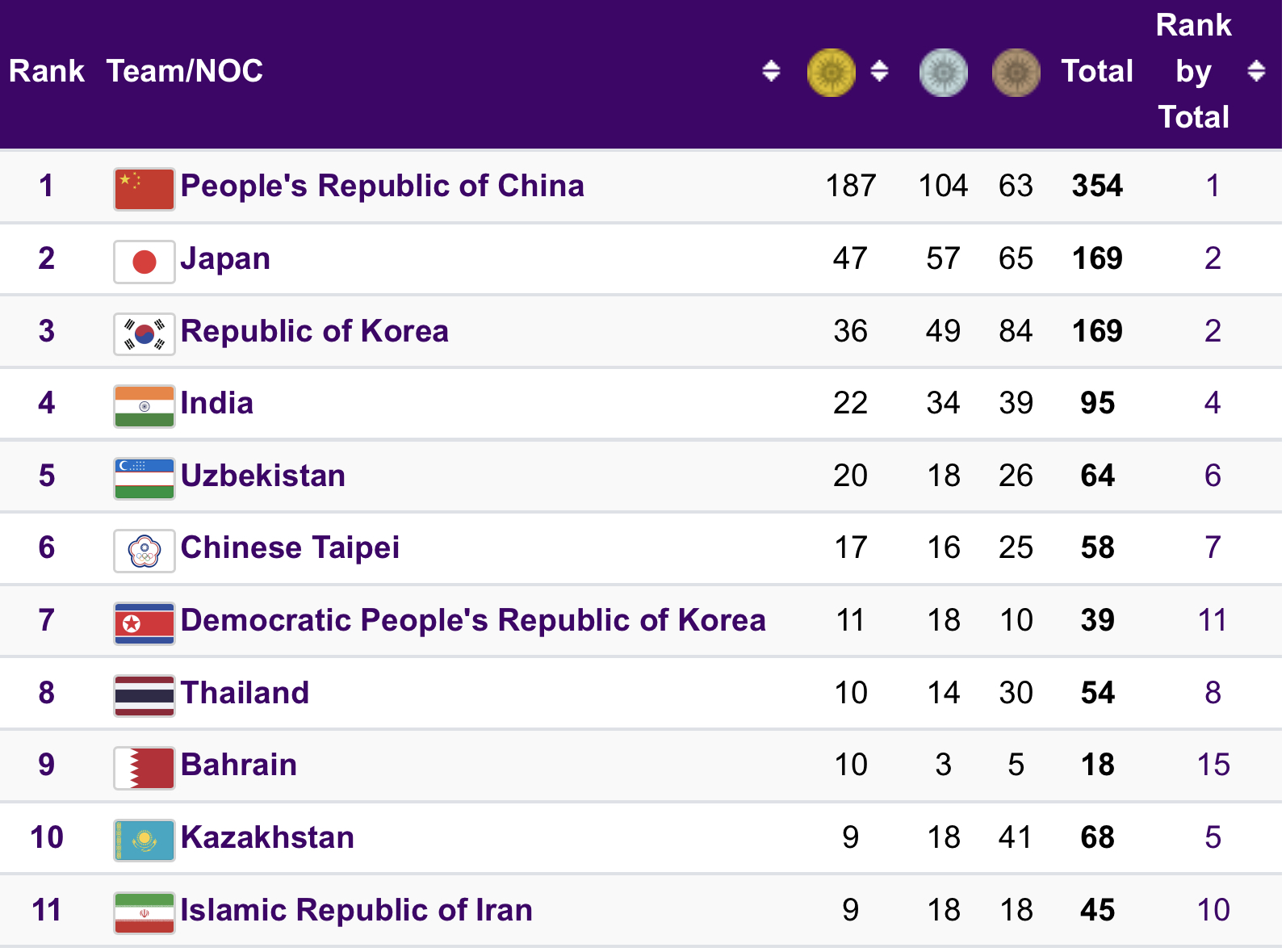Sort by gold medals using arrows
The width and height of the screenshot is (1286, 952).
point(879,71)
